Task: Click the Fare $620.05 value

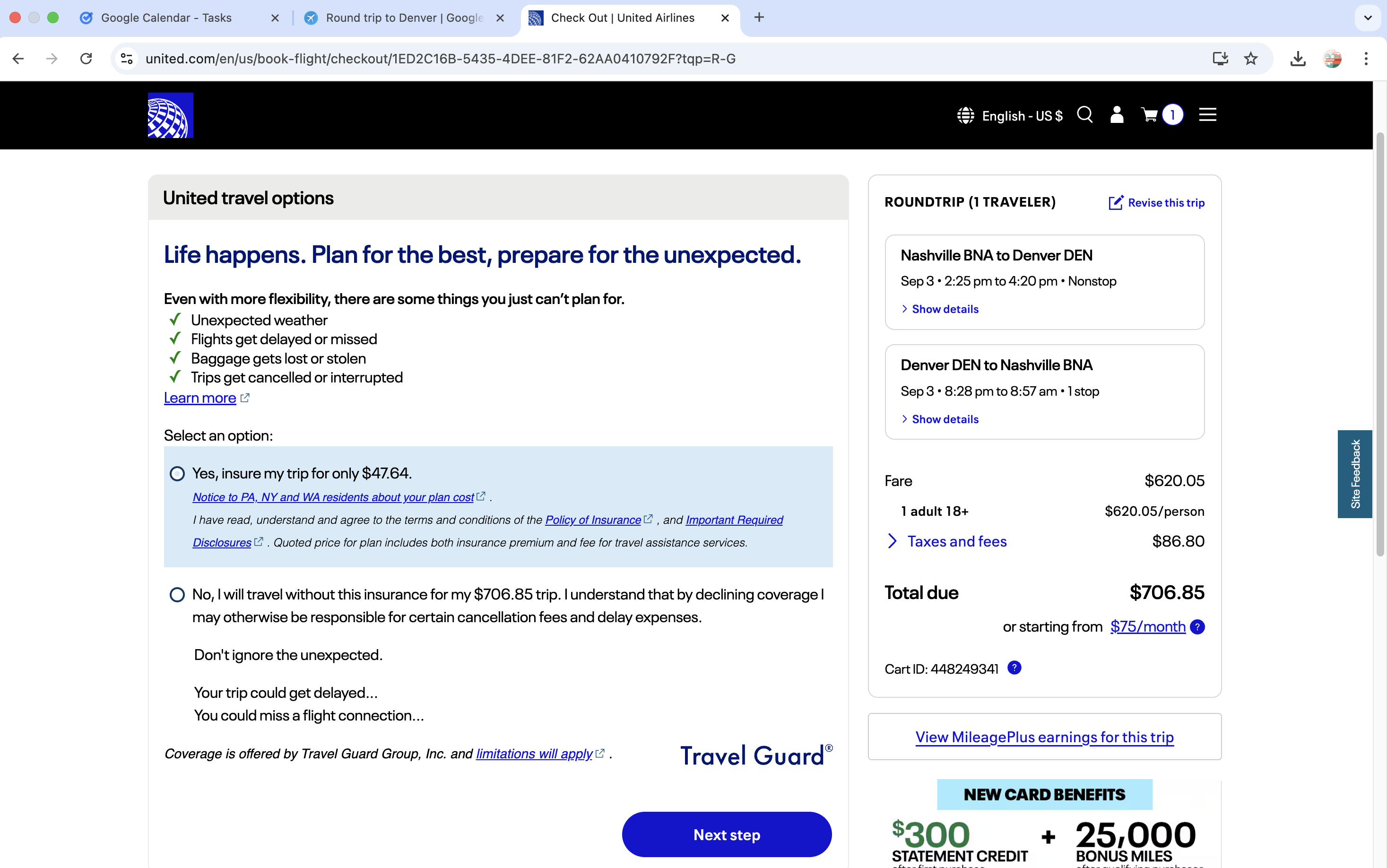Action: point(1174,480)
